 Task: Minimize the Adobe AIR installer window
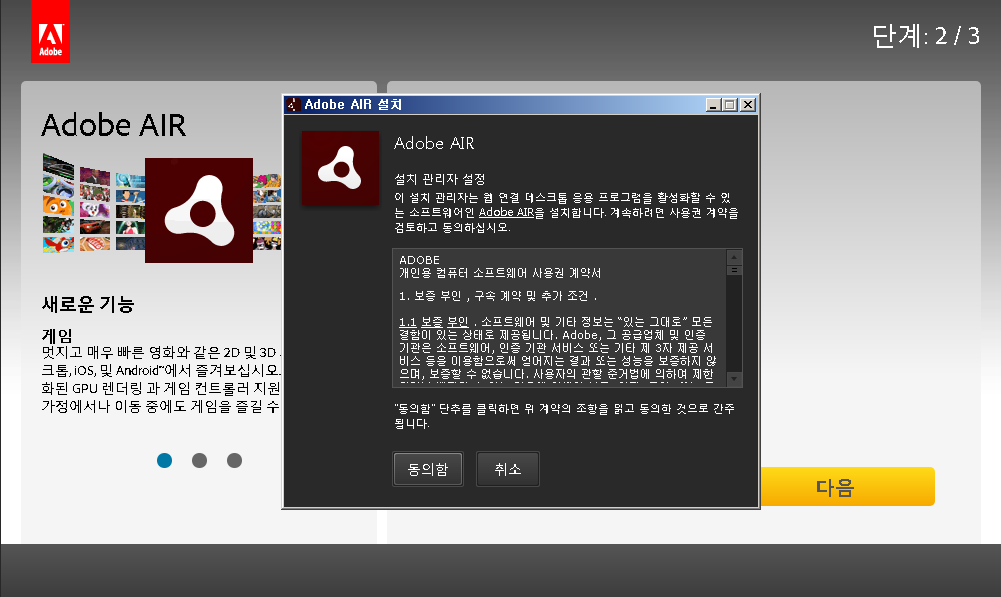[714, 105]
